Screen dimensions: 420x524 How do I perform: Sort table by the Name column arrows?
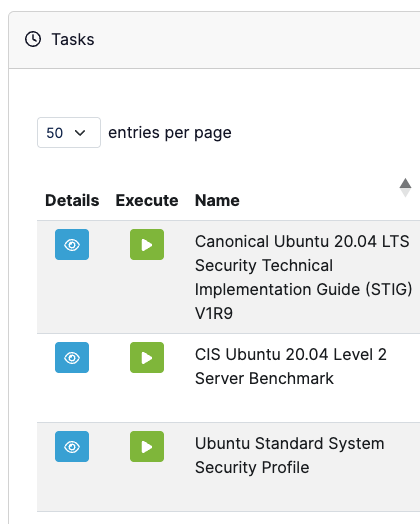[405, 187]
